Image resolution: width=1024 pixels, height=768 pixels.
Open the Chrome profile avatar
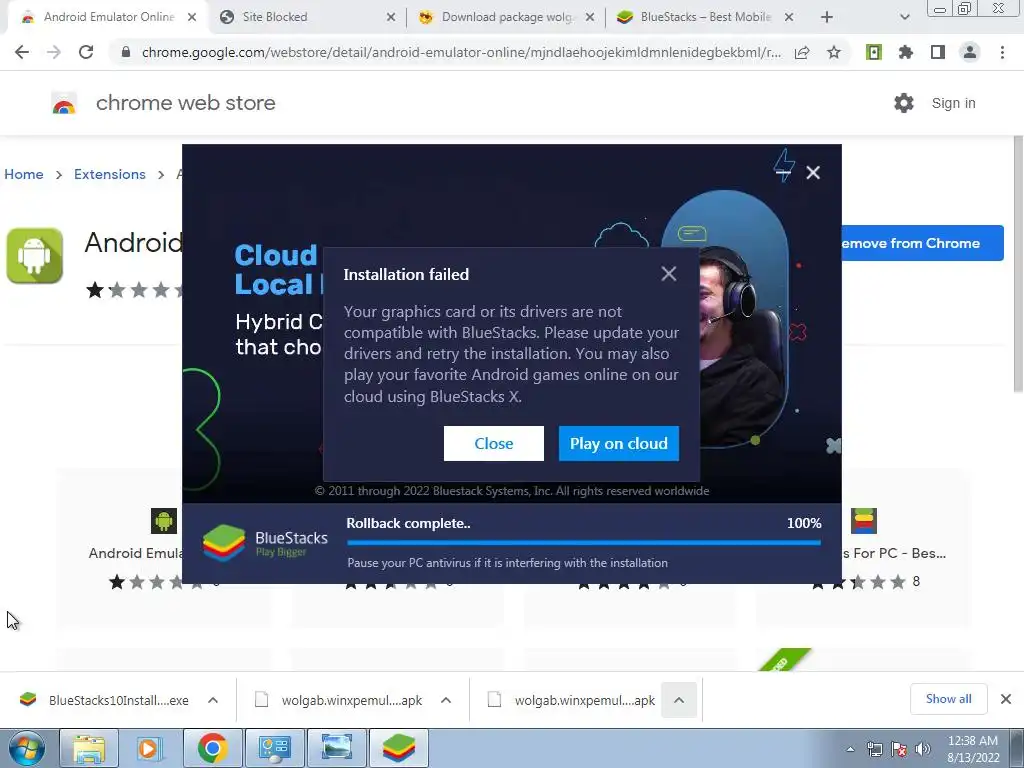click(970, 52)
